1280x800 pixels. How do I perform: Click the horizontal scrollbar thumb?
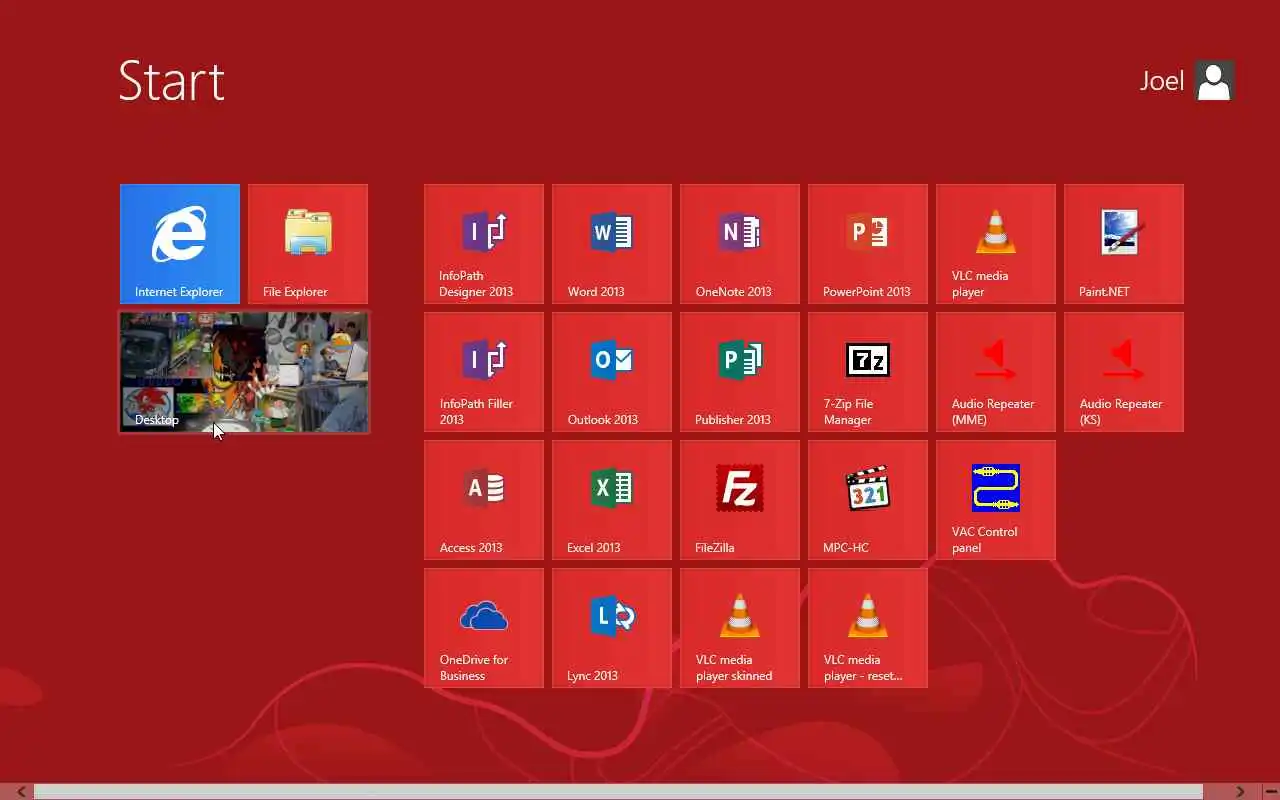(618, 791)
